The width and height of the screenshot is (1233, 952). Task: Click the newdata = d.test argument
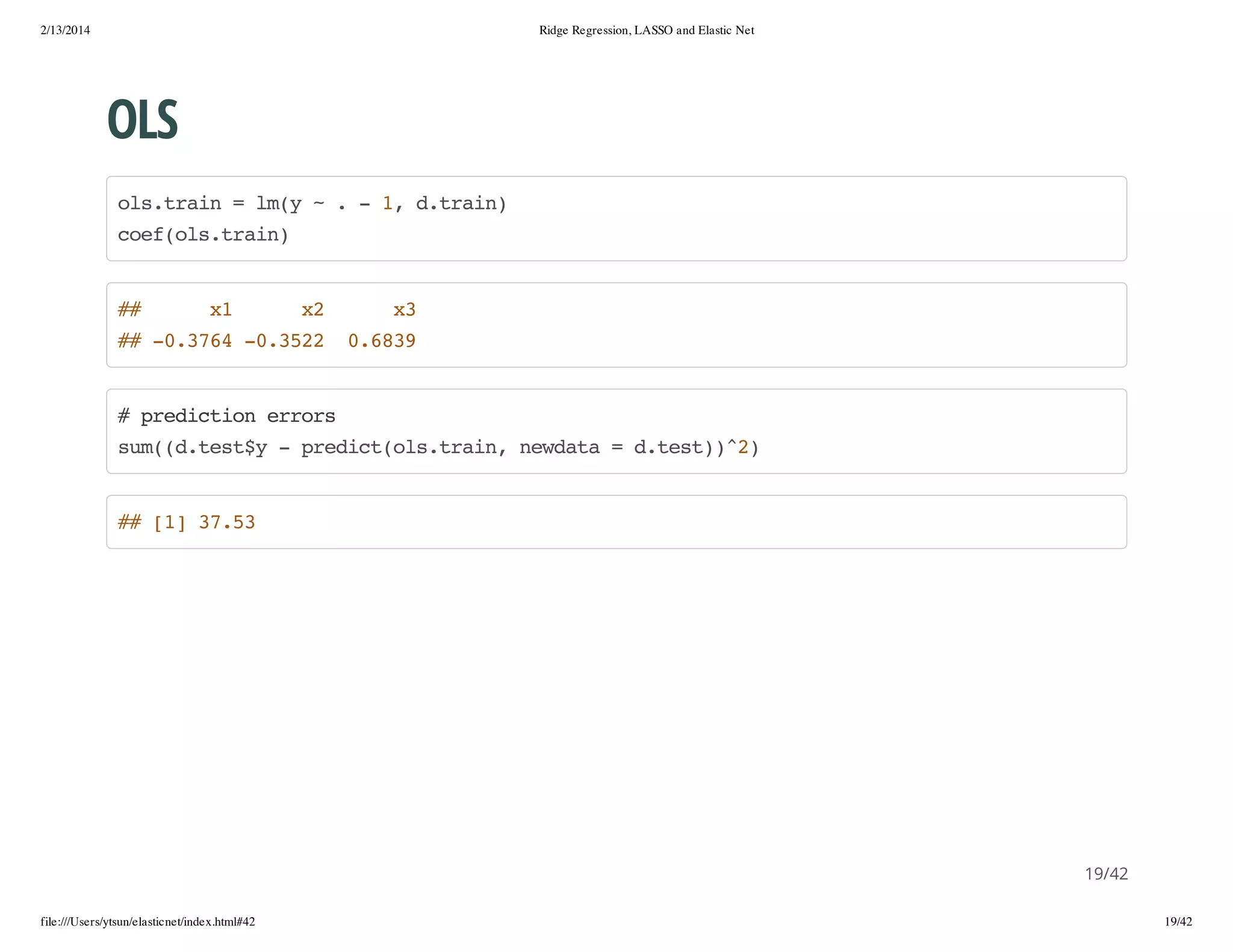coord(611,447)
